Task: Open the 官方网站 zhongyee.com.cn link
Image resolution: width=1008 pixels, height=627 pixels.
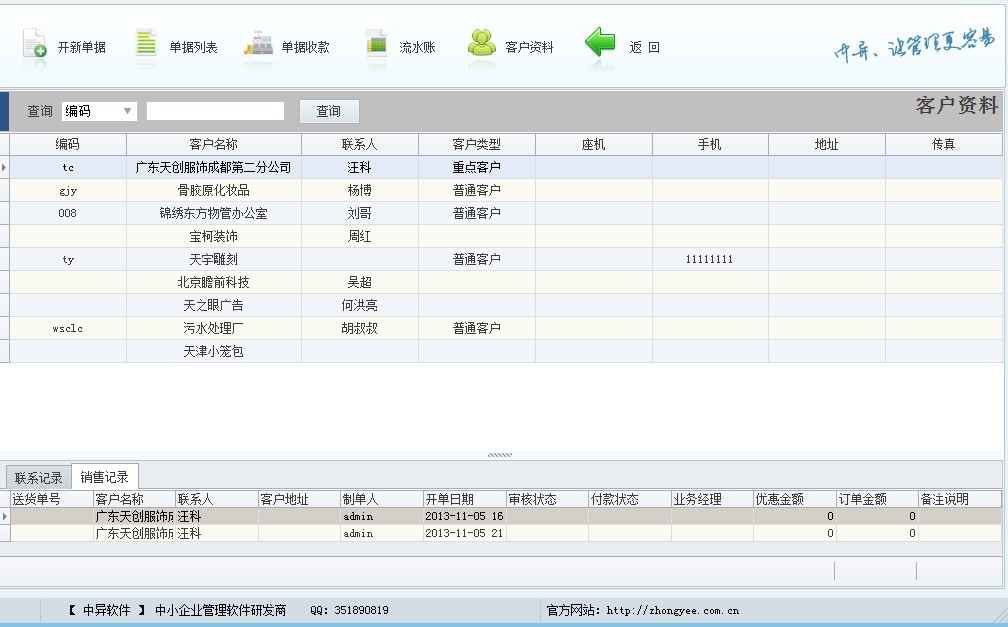Action: click(x=671, y=610)
